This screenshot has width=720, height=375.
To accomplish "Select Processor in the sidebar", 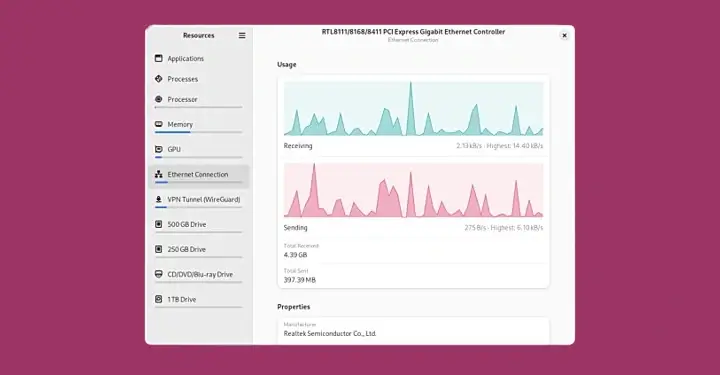I will pyautogui.click(x=198, y=101).
